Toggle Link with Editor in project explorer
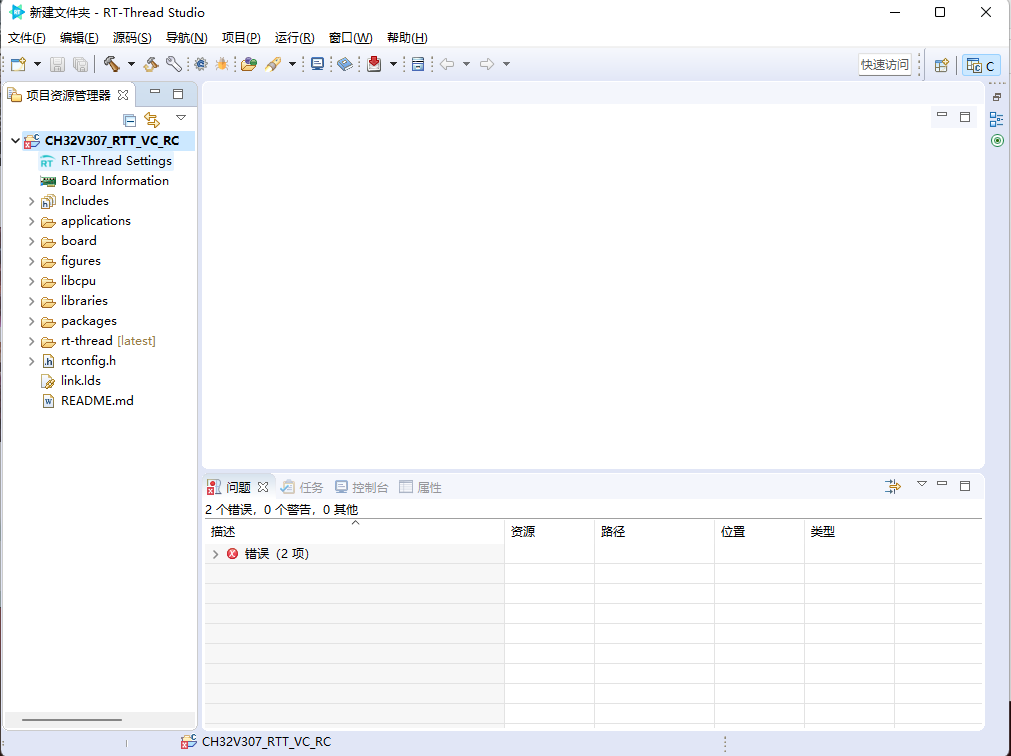This screenshot has width=1011, height=756. tap(152, 120)
